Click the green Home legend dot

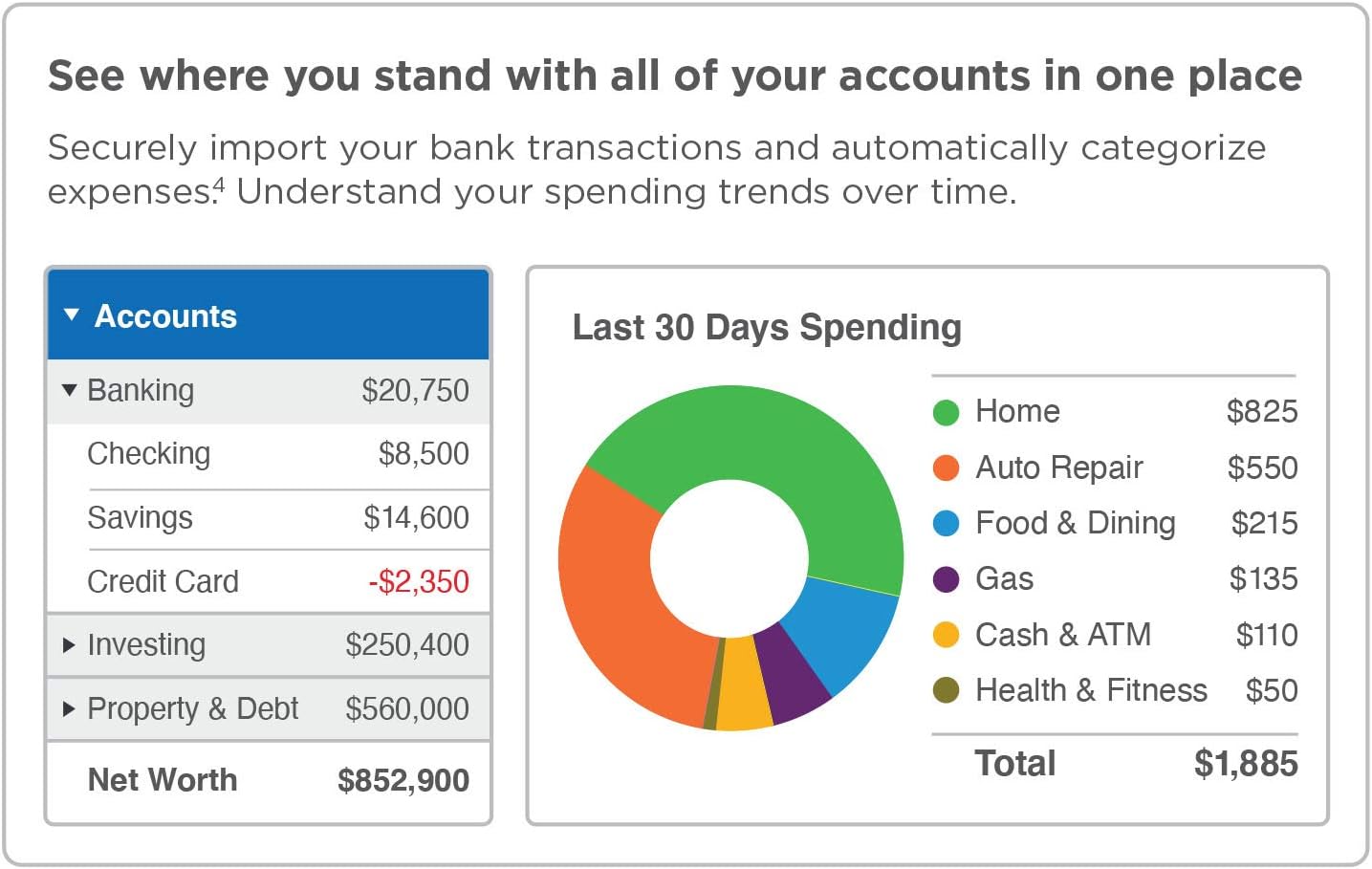946,412
